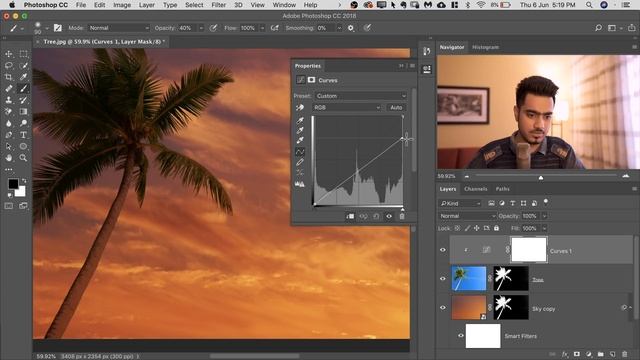This screenshot has height=360, width=640.
Task: Open the Flow value dropdown
Action: pos(262,28)
